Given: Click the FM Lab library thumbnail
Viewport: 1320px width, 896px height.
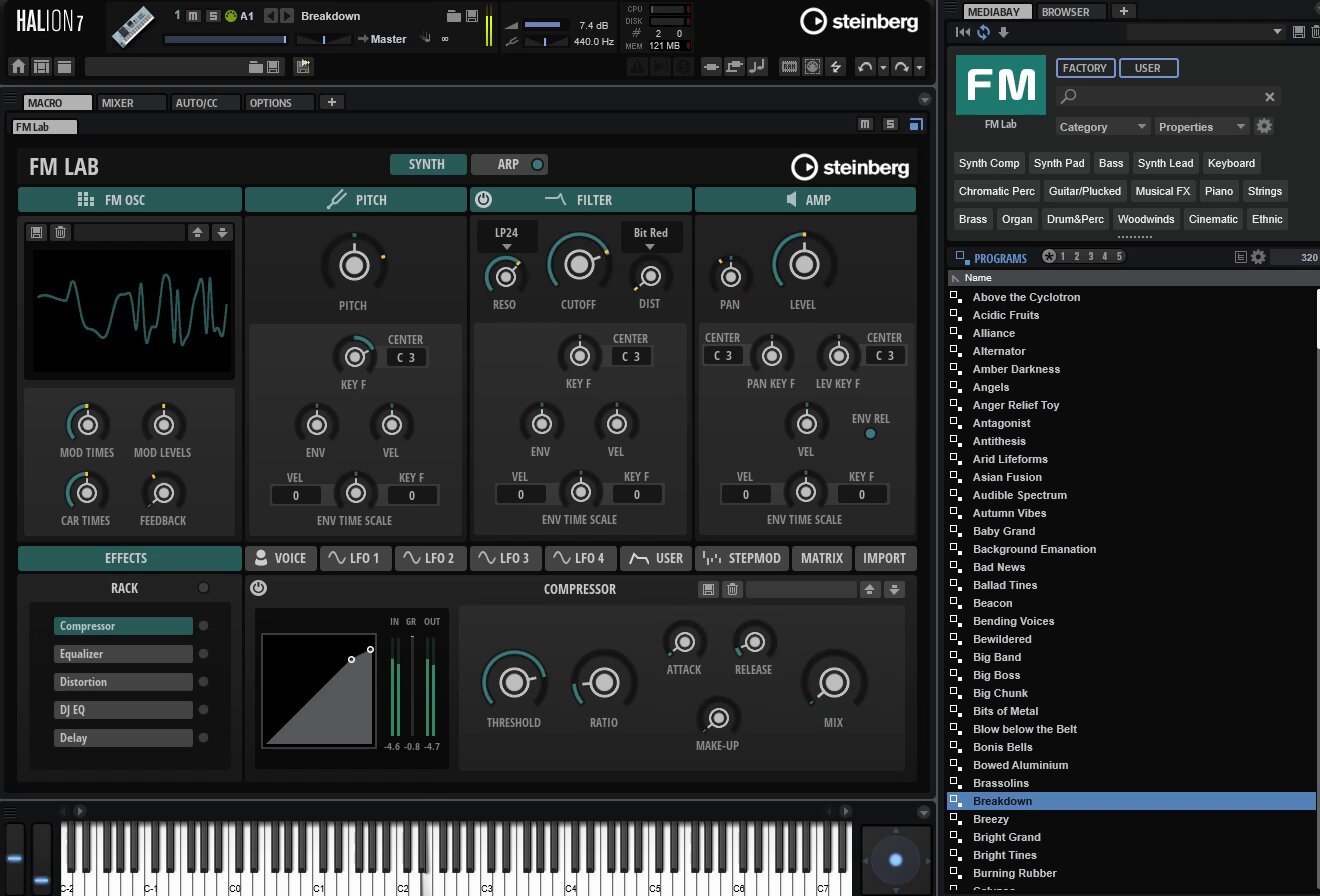Looking at the screenshot, I should click(x=1000, y=85).
